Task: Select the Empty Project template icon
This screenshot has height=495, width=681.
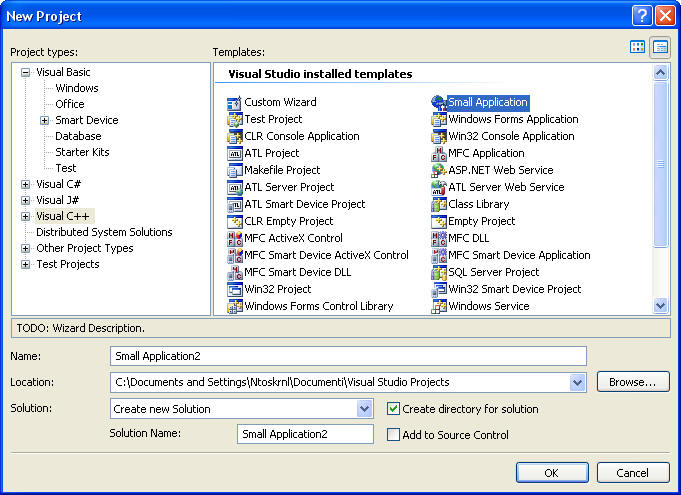Action: 439,221
